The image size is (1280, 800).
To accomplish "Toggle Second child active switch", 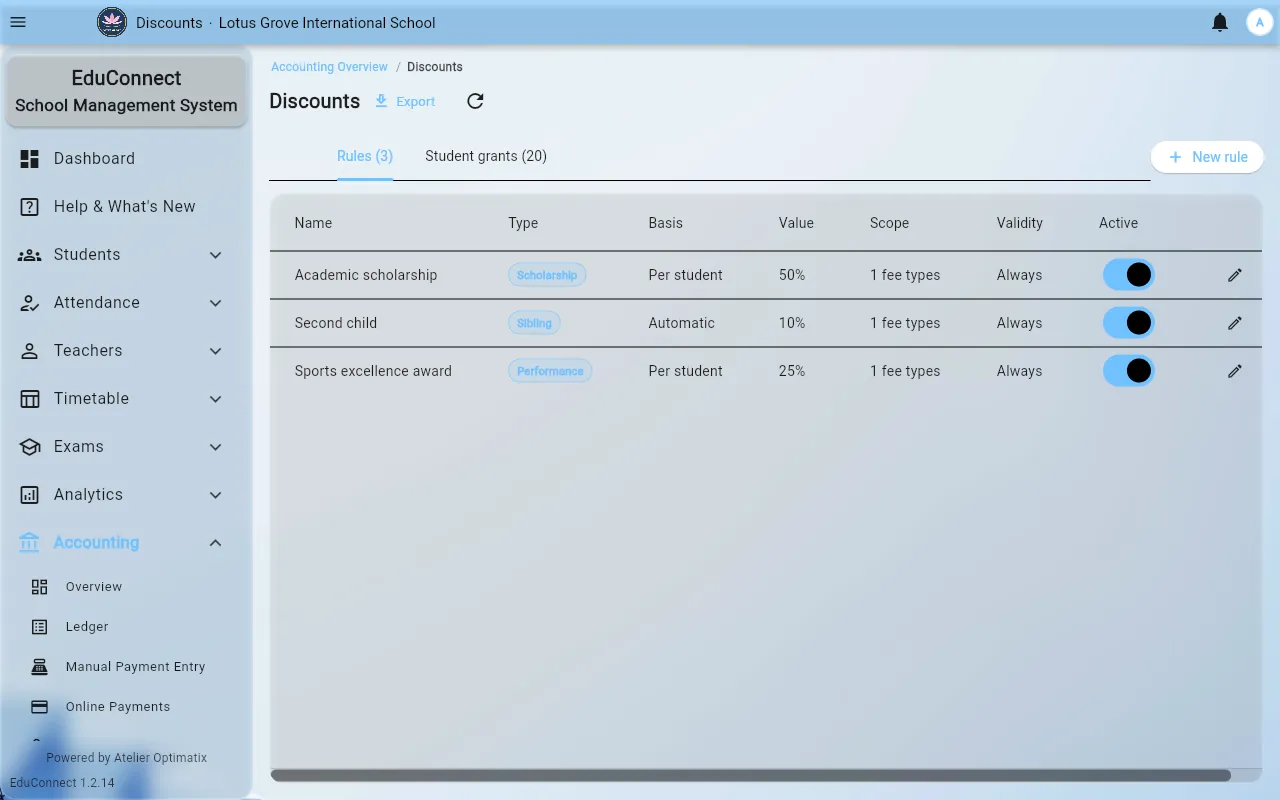I will click(1128, 323).
